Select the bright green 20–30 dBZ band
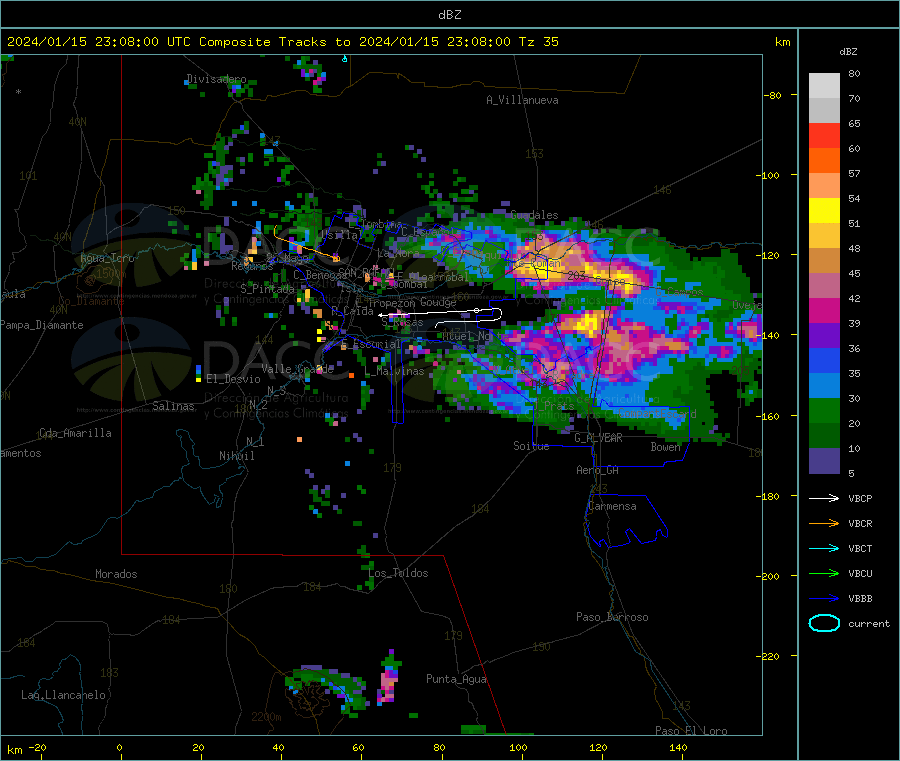The width and height of the screenshot is (900, 761). tap(824, 410)
